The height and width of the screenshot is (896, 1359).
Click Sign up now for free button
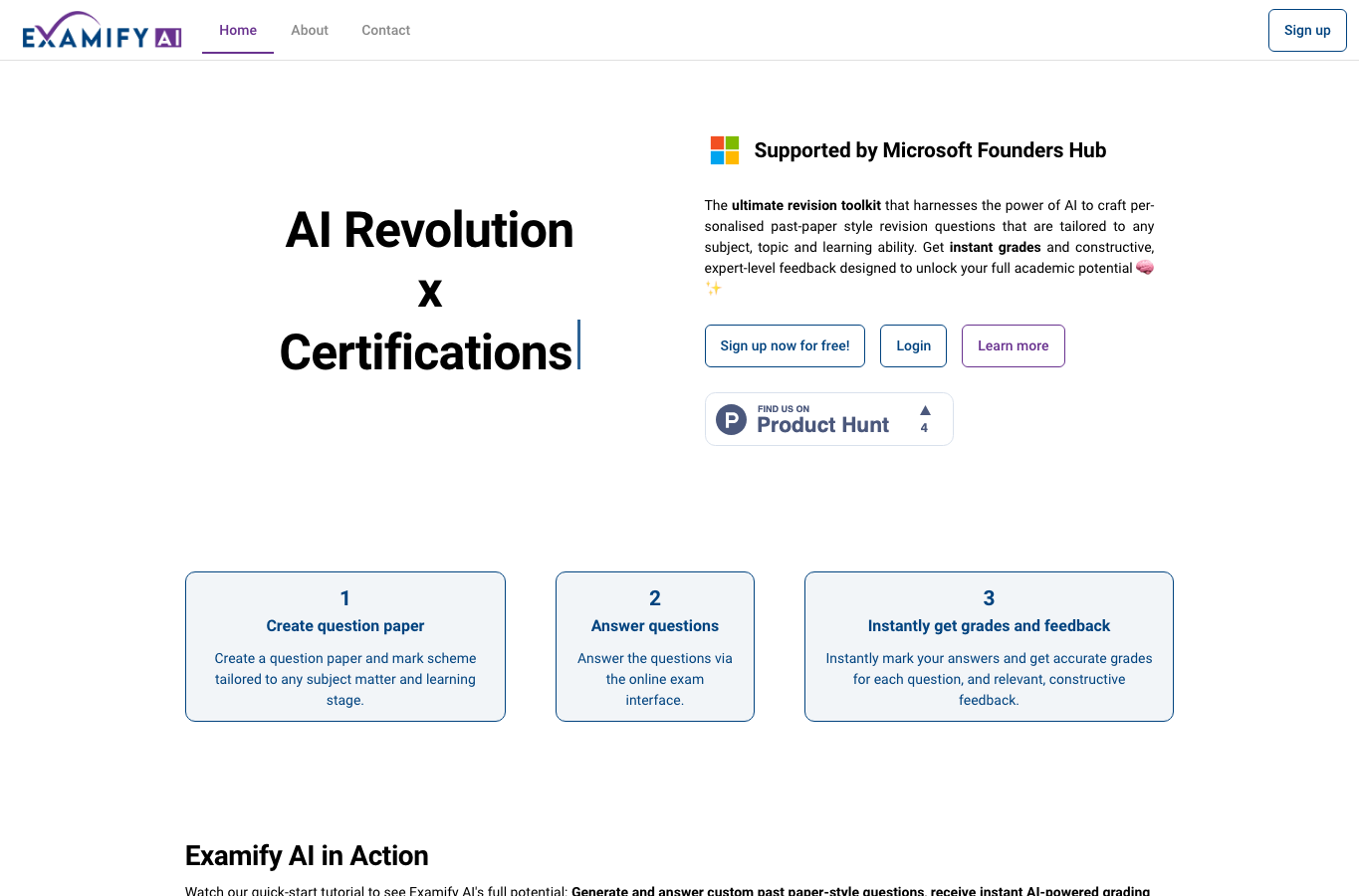(x=785, y=345)
